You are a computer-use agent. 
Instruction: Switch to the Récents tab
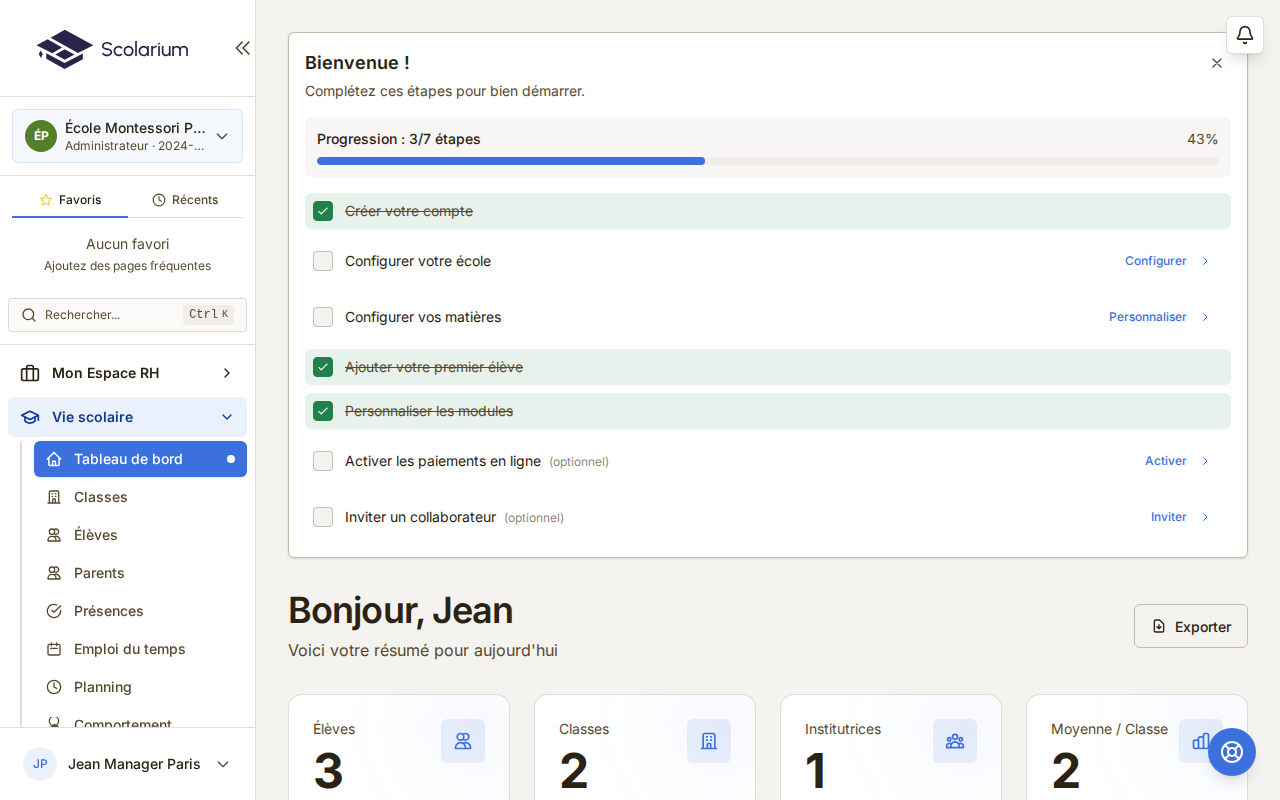pos(185,200)
